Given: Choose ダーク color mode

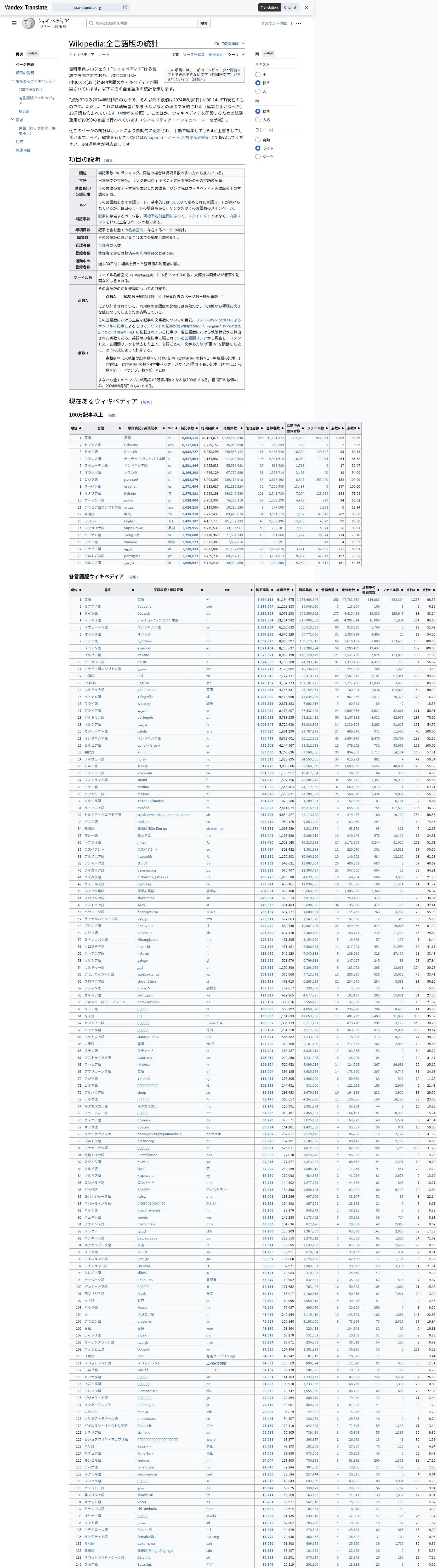Looking at the screenshot, I should tap(258, 157).
